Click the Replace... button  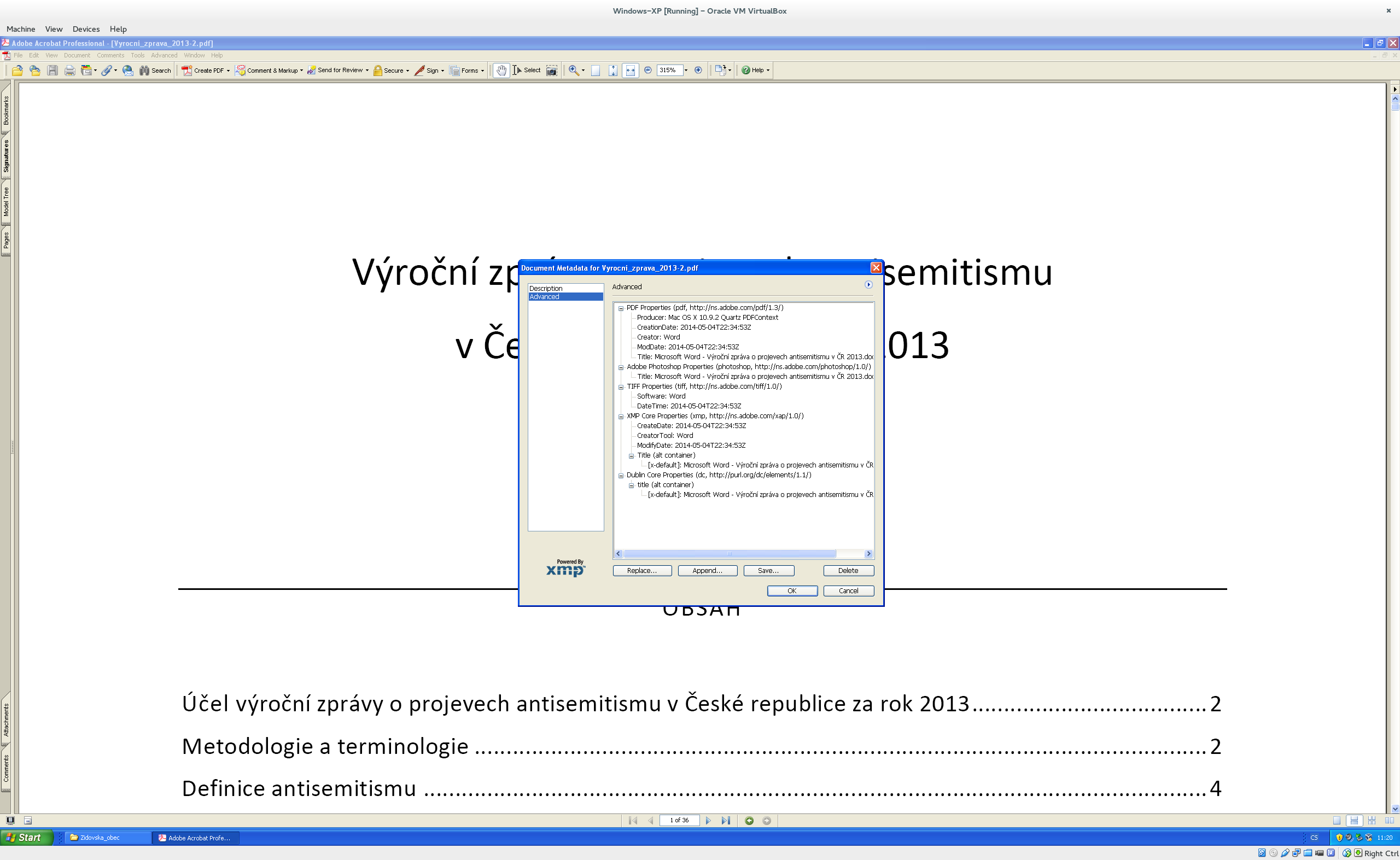click(x=641, y=570)
